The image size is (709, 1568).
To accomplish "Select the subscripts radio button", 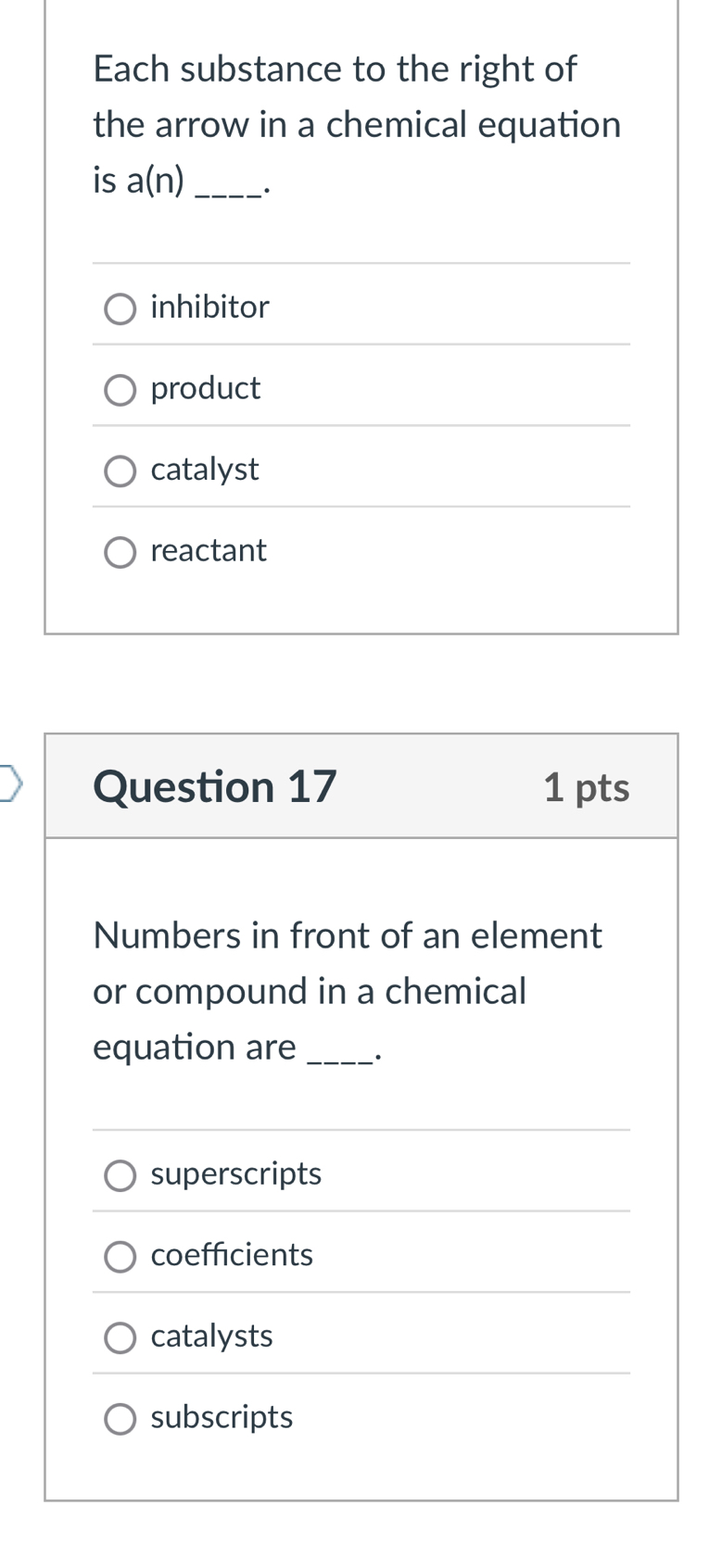I will 120,1419.
